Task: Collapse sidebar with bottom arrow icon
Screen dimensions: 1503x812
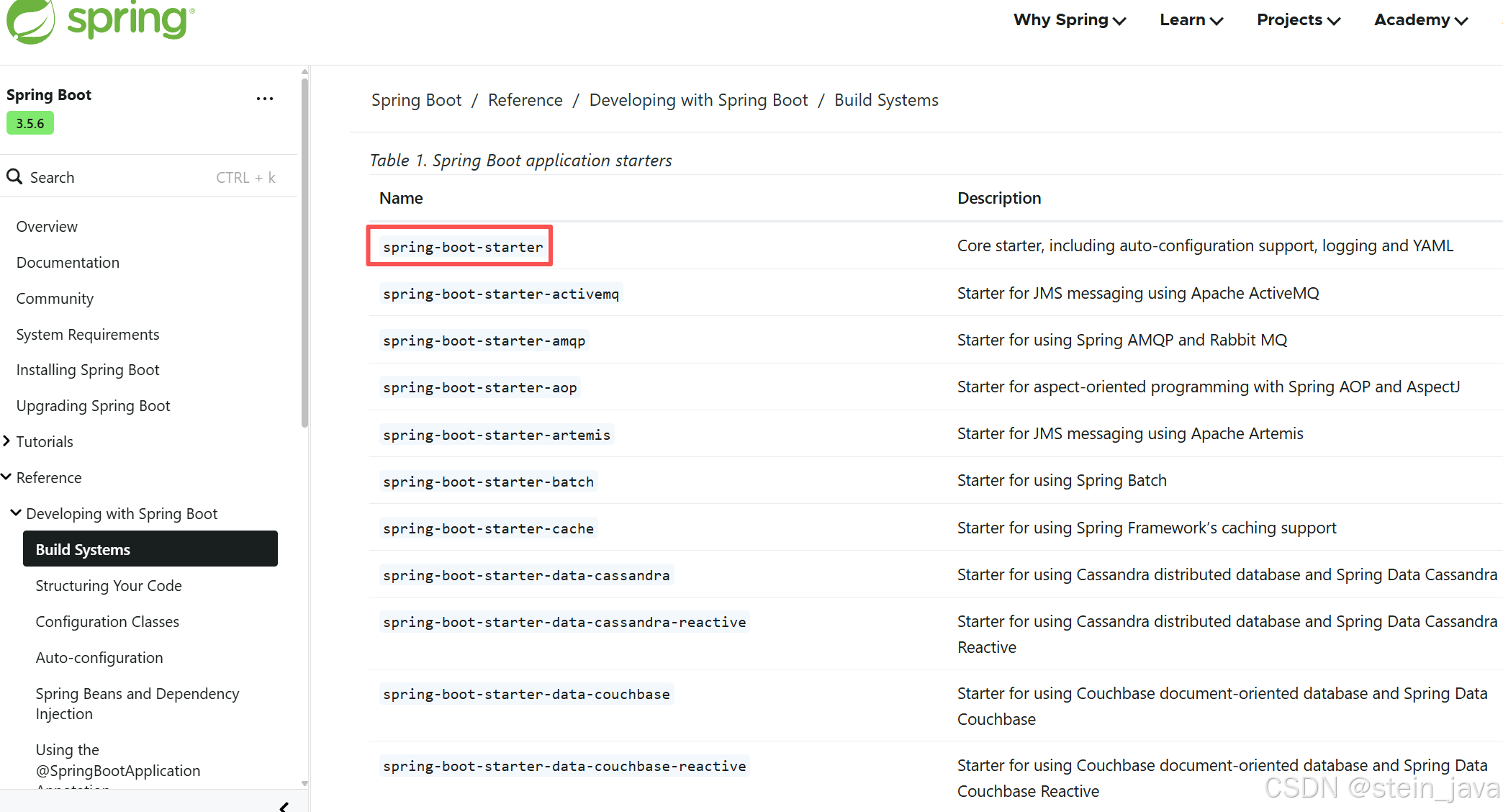Action: coord(284,806)
